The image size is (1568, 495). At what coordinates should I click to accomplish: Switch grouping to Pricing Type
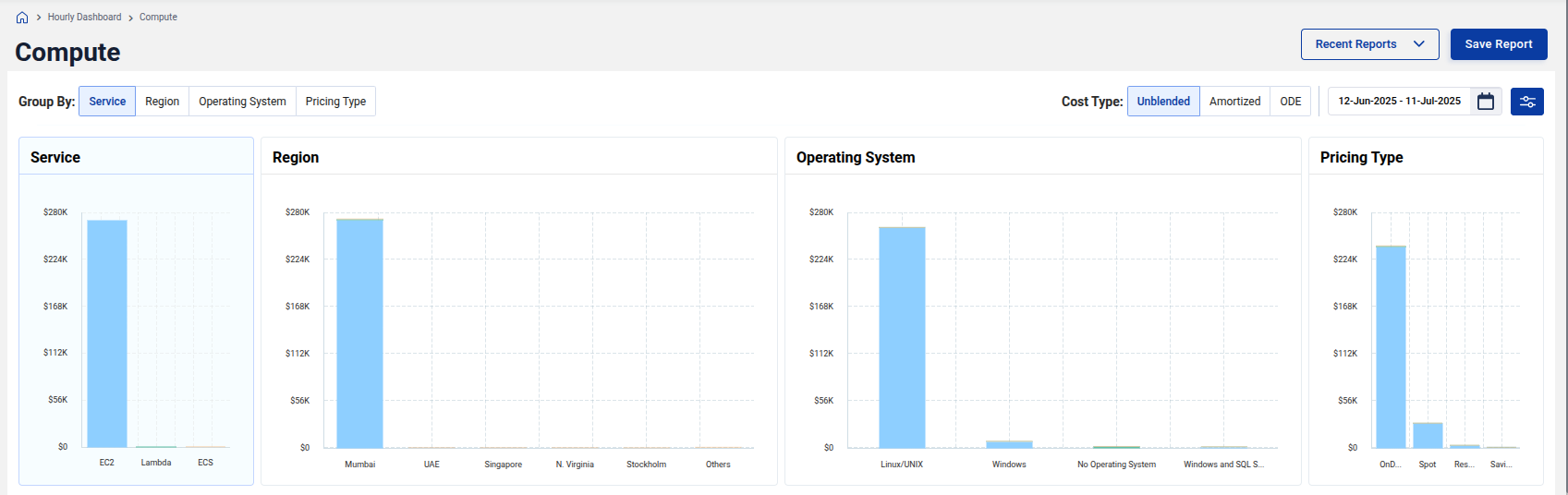click(335, 102)
